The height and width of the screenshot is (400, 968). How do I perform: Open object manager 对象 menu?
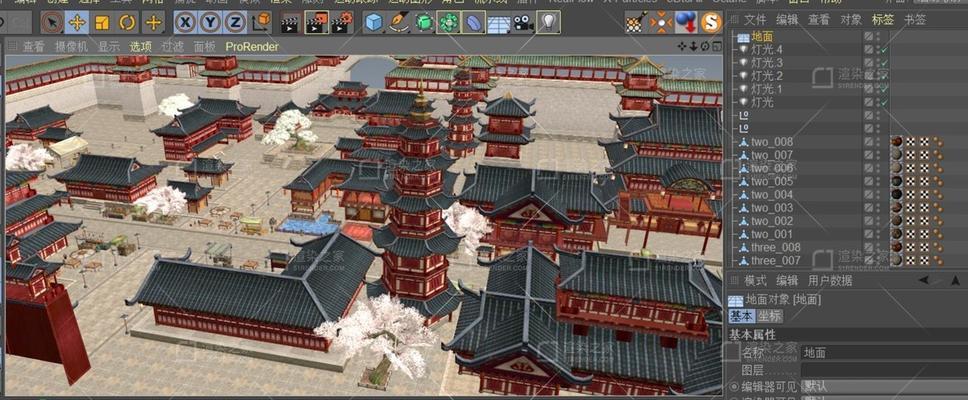pyautogui.click(x=851, y=19)
